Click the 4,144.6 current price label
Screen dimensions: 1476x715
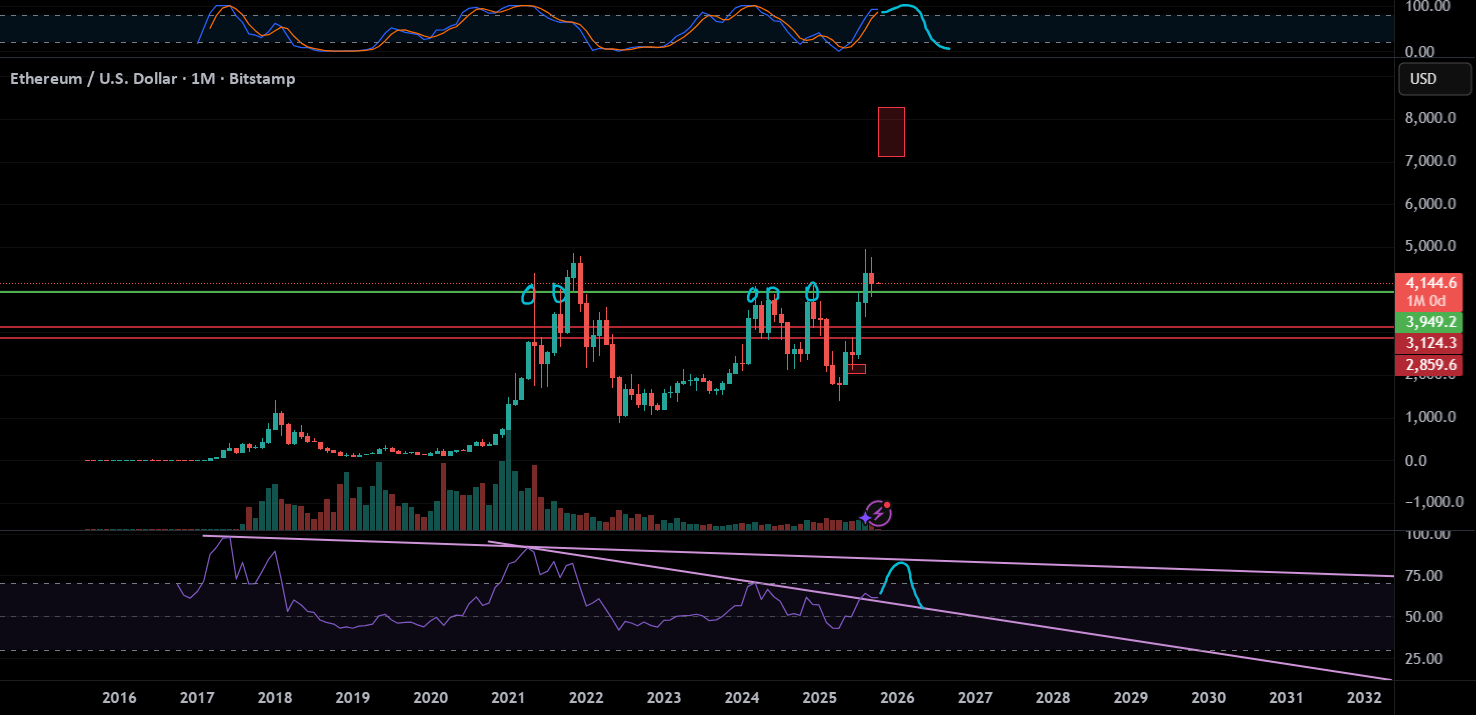tap(1433, 283)
